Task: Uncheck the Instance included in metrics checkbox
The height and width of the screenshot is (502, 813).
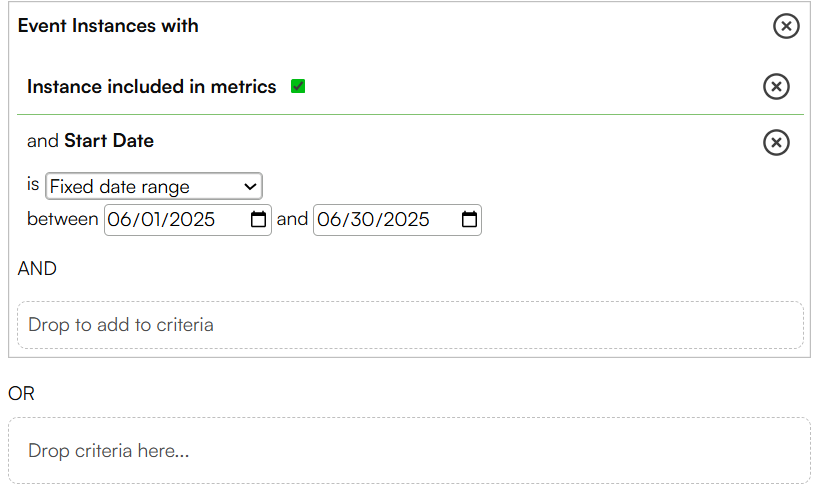Action: [298, 86]
